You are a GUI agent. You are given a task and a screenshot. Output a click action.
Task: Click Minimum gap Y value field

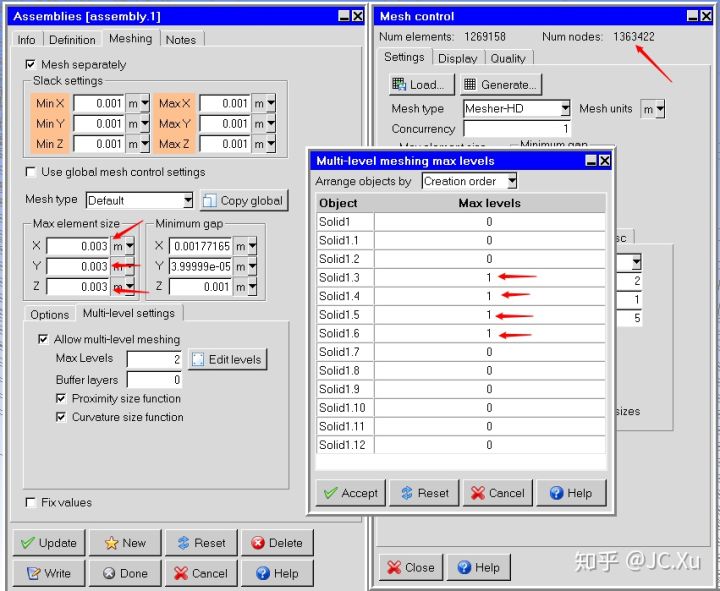(x=200, y=266)
